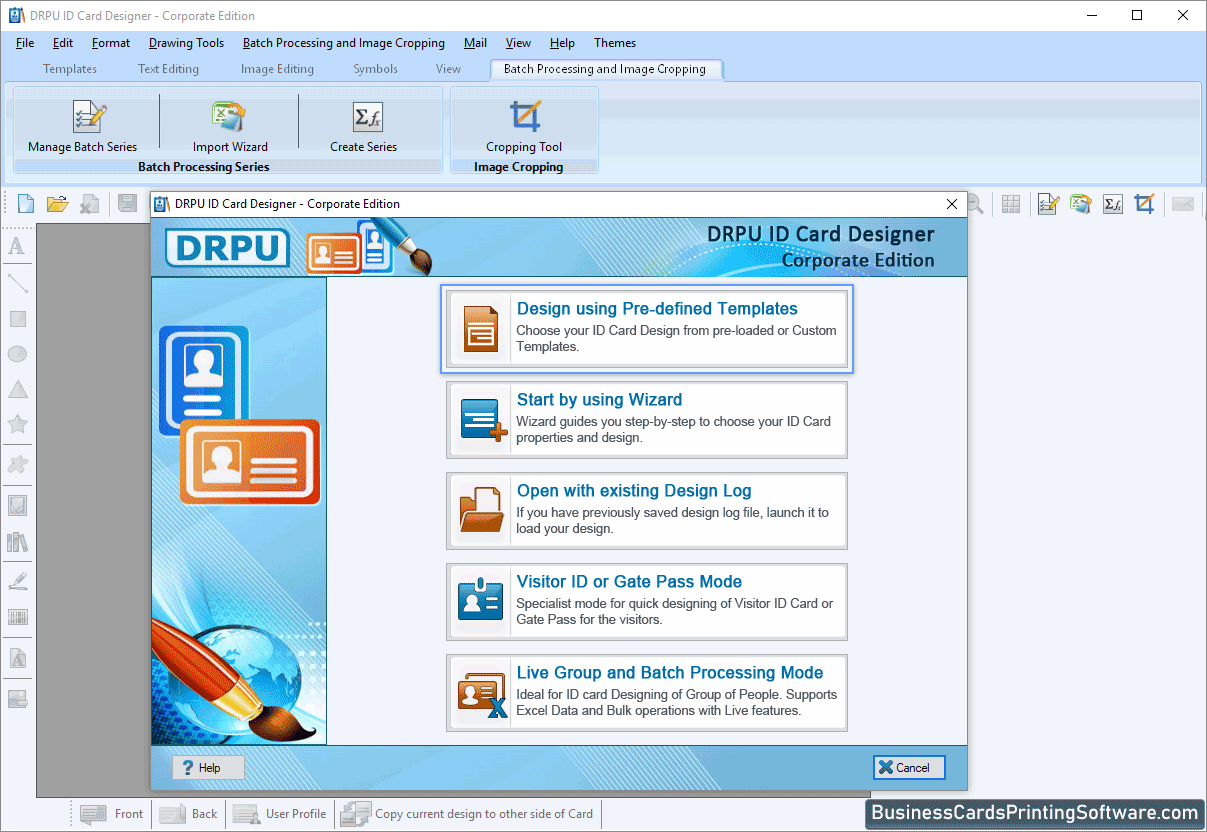1207x832 pixels.
Task: Select the Star shape tool
Action: (17, 425)
